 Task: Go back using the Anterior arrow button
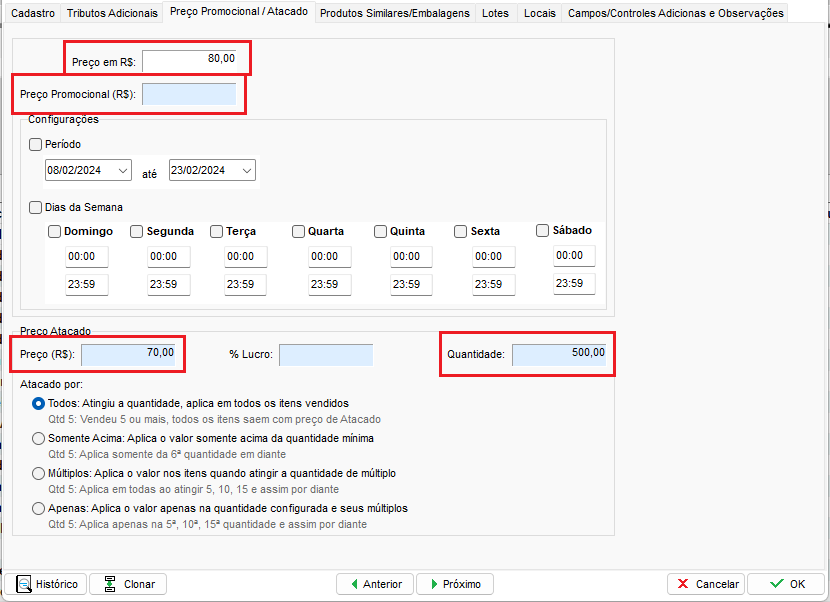point(374,584)
